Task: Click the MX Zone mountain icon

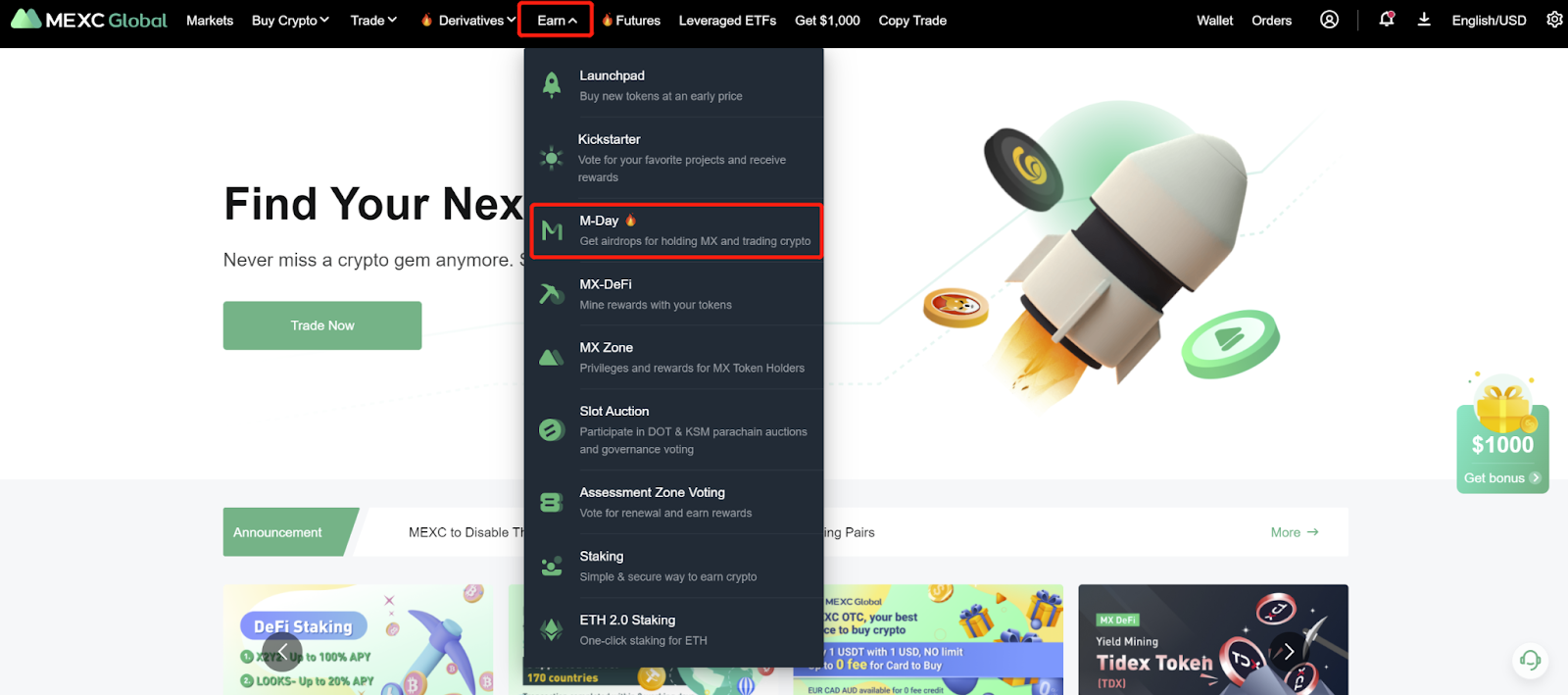Action: 552,358
